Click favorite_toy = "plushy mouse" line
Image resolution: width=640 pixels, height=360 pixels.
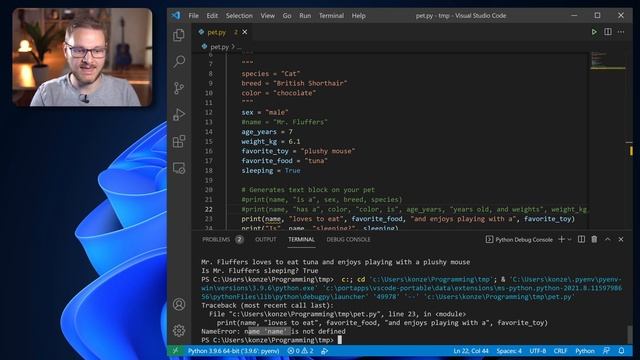[x=298, y=151]
